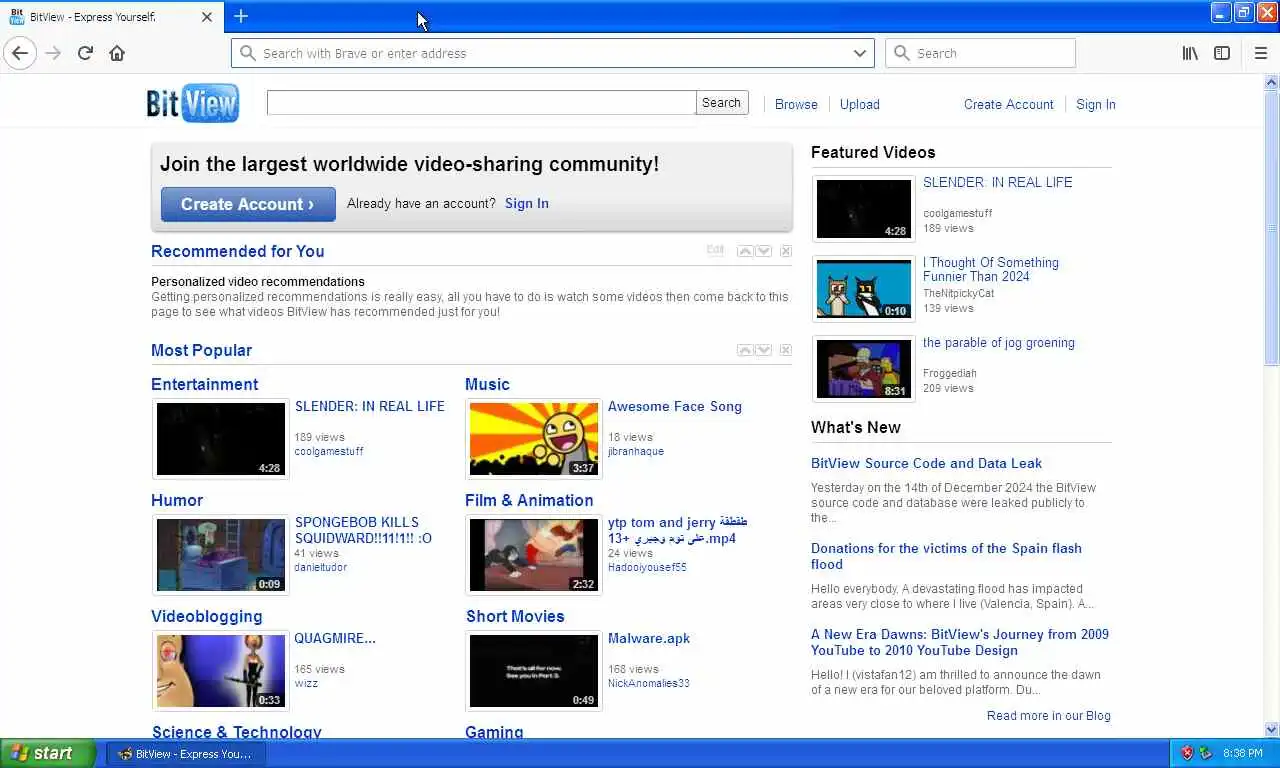This screenshot has width=1280, height=768.
Task: Open Awesome Face Song thumbnail
Action: pos(534,439)
